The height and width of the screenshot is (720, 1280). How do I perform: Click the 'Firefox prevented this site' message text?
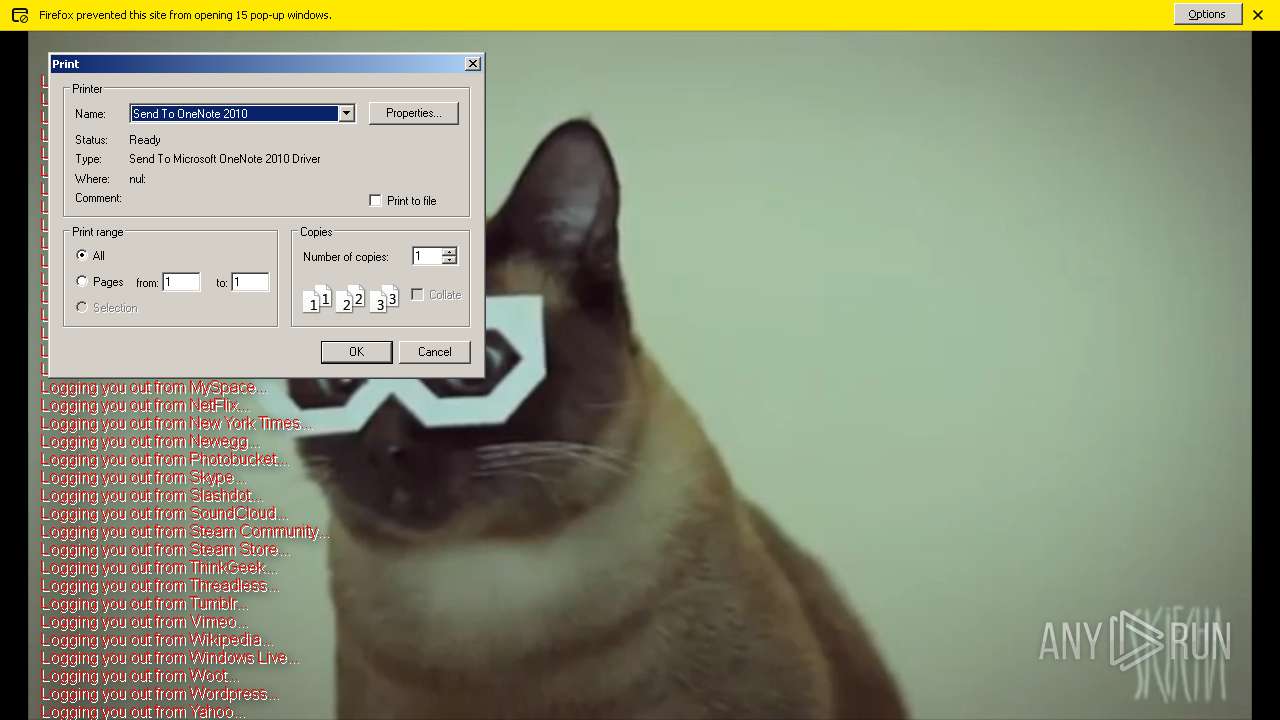[185, 15]
